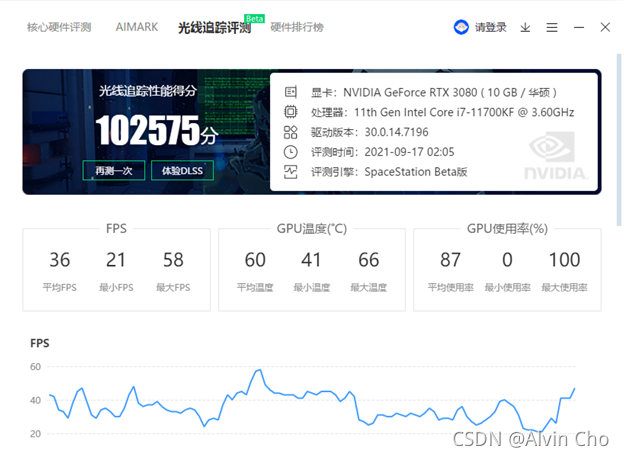Close the window with X icon
This screenshot has height=457, width=624.
(x=605, y=27)
